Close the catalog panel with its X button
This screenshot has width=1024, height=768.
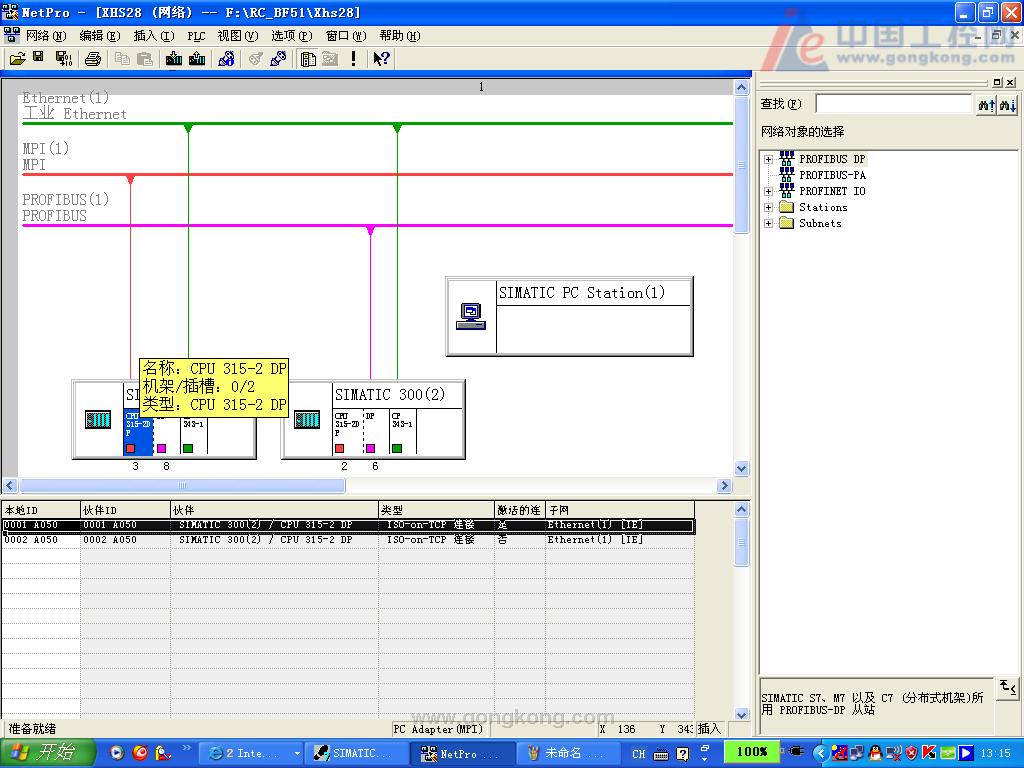[1010, 82]
